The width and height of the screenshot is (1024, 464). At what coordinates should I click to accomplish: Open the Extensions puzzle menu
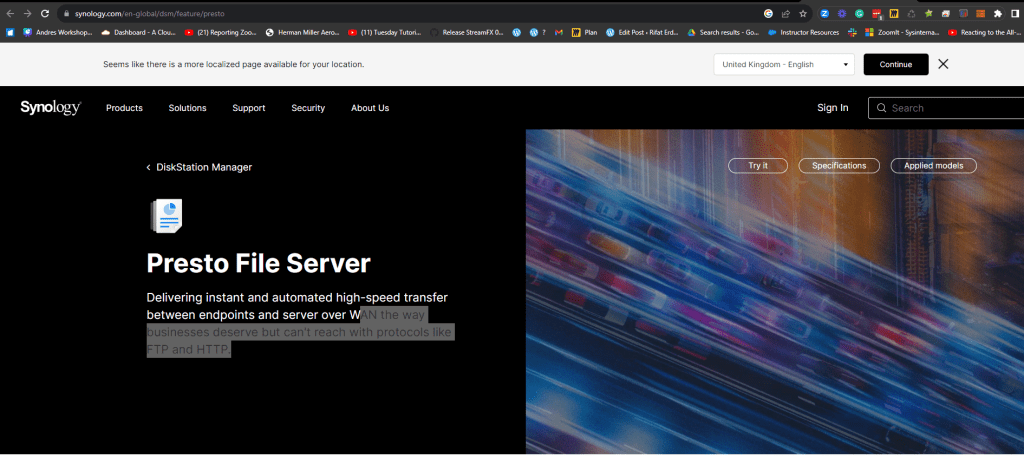(x=997, y=13)
